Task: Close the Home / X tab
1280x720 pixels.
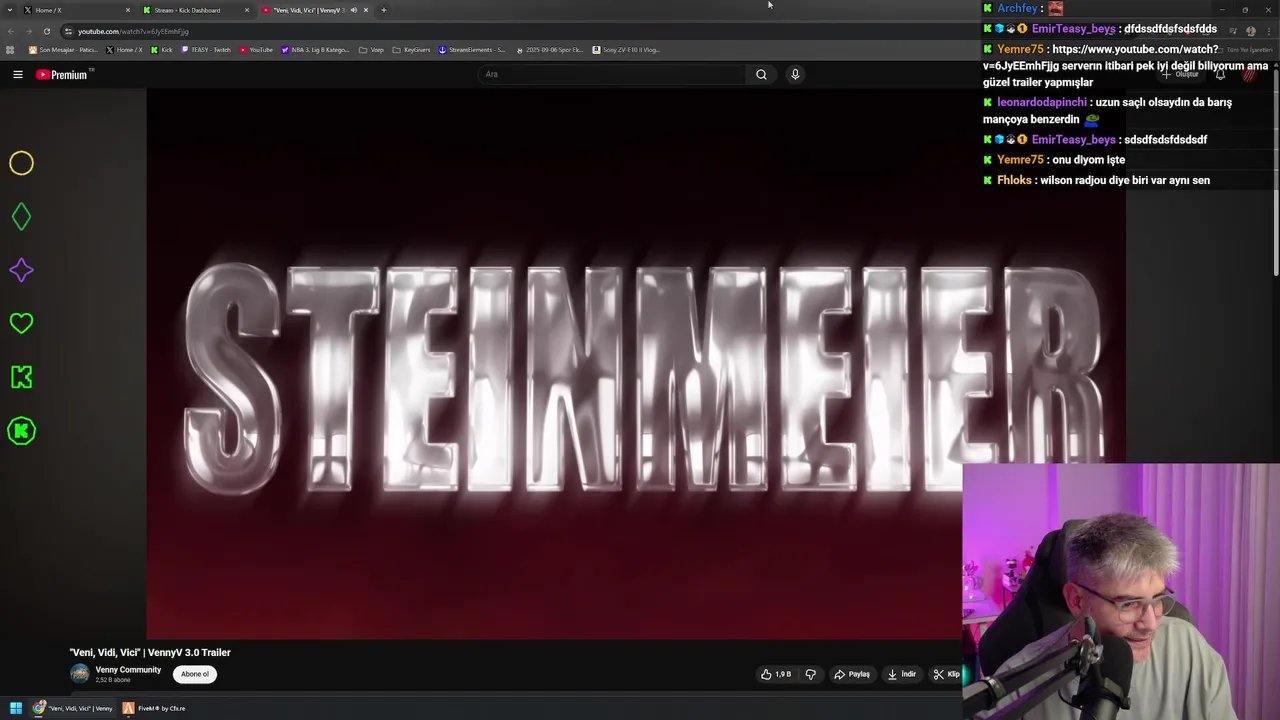Action: tap(128, 10)
